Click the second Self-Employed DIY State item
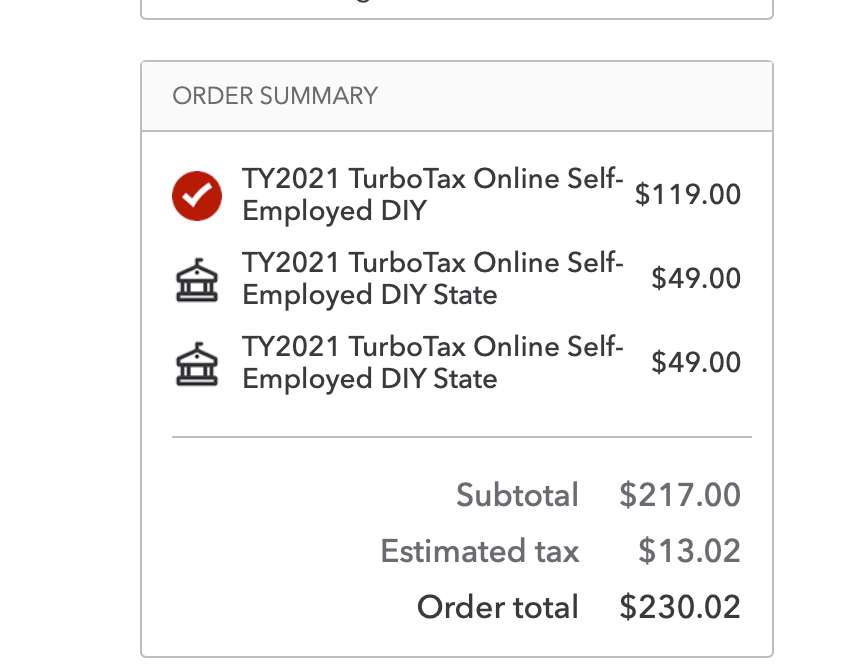866x672 pixels. coord(432,363)
